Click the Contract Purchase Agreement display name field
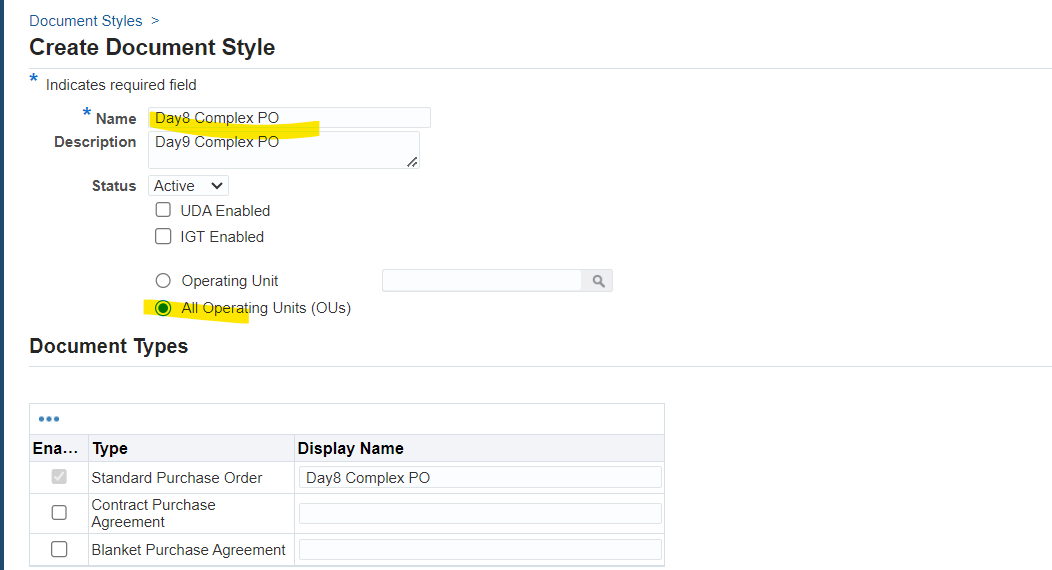 (x=480, y=514)
